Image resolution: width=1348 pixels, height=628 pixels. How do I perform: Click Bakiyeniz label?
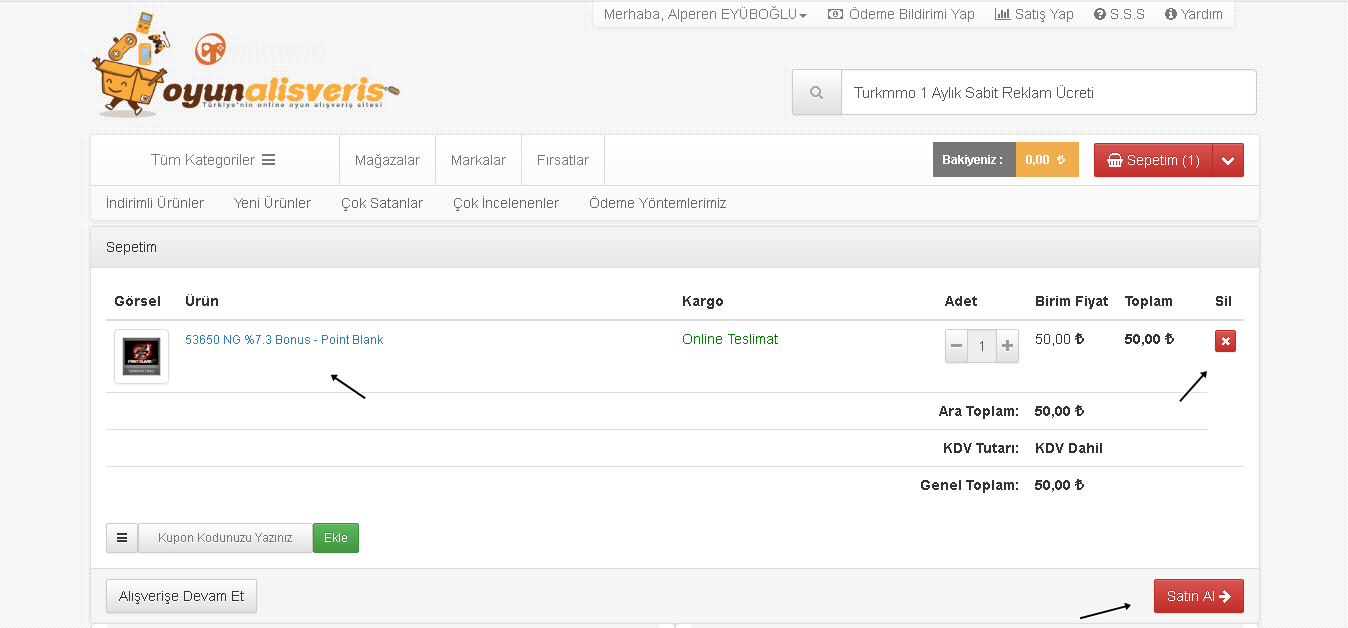973,160
